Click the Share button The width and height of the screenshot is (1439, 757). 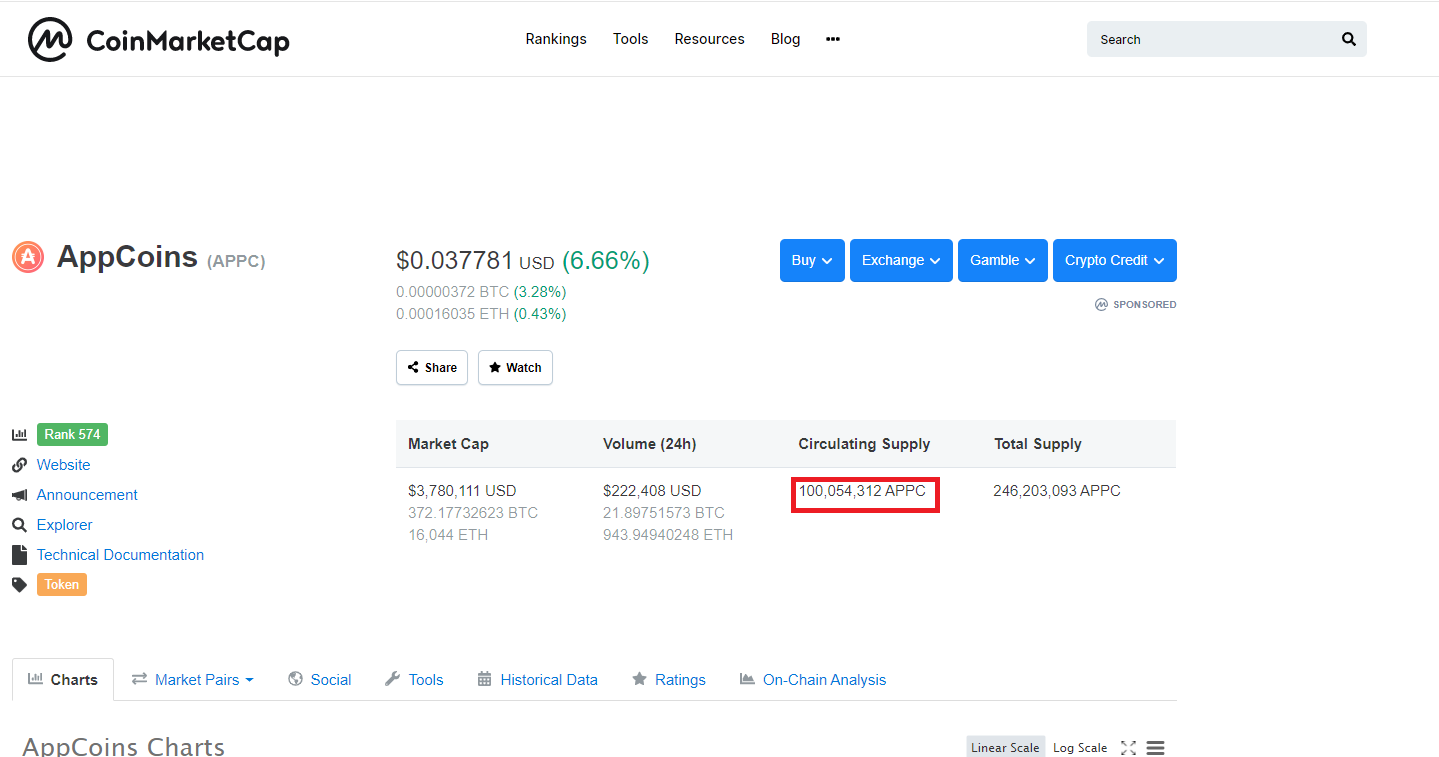click(432, 368)
